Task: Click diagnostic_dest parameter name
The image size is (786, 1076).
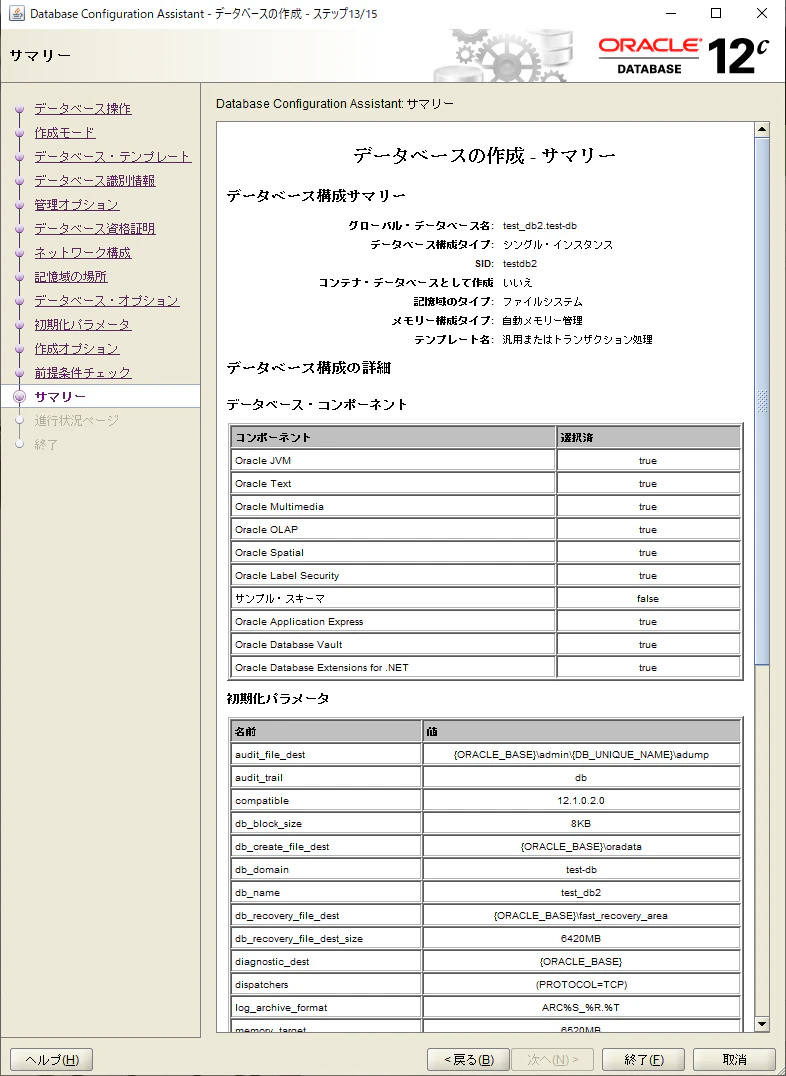Action: pyautogui.click(x=272, y=961)
